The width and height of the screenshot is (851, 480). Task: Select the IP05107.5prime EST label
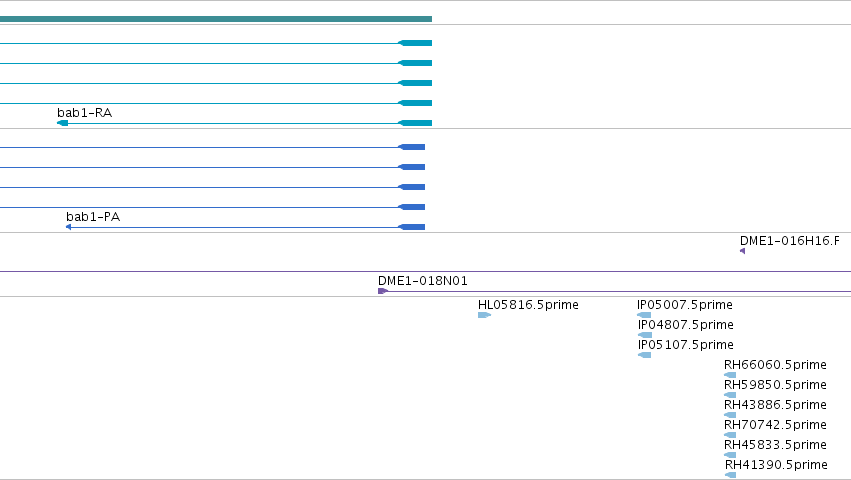click(x=685, y=345)
